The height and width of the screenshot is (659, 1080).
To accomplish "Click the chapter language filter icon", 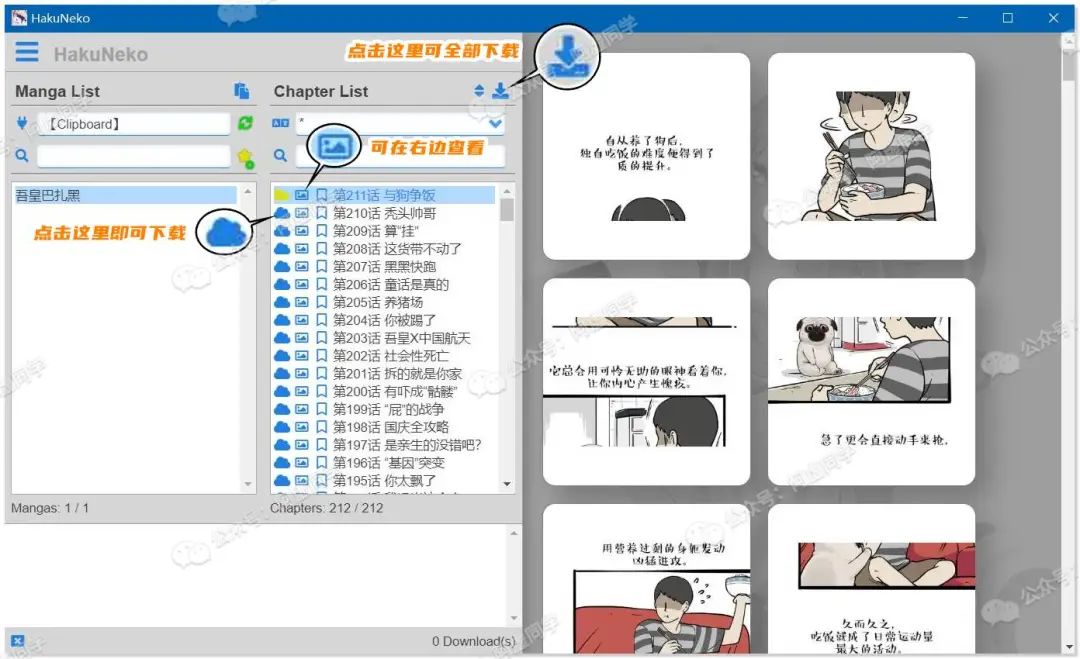I will (280, 123).
